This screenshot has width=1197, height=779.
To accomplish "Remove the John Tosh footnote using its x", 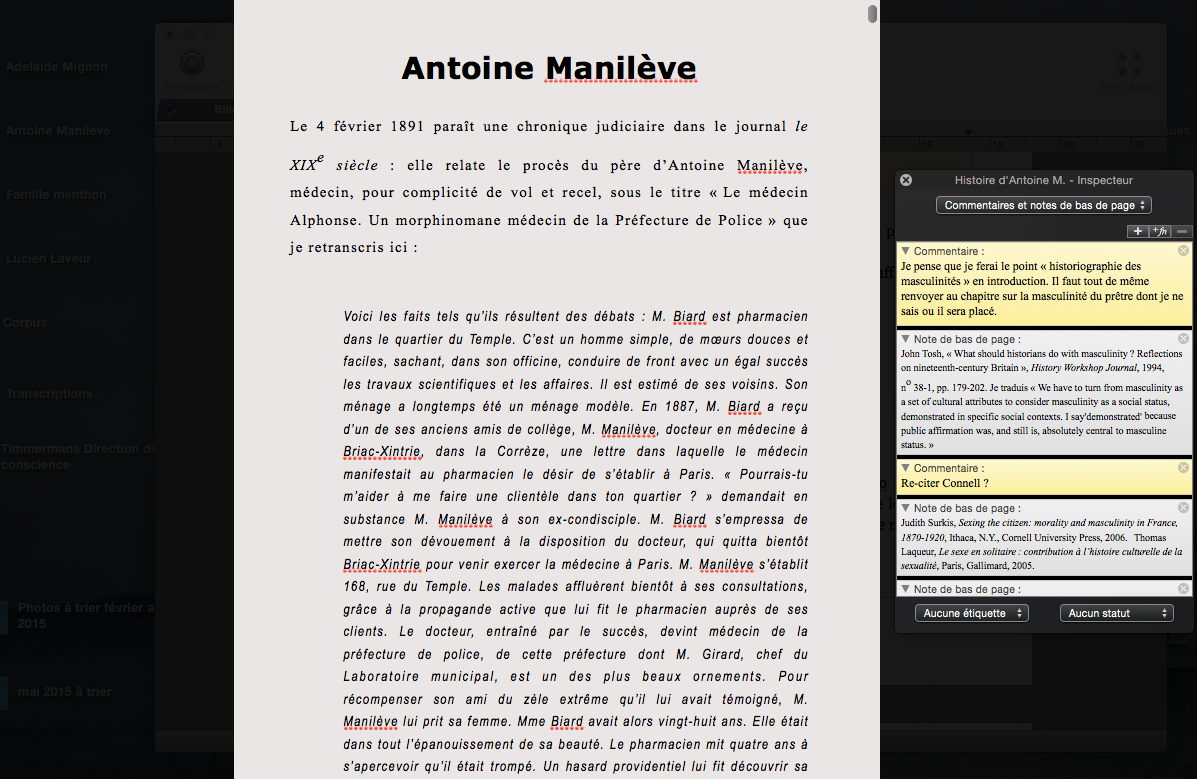I will (1183, 338).
